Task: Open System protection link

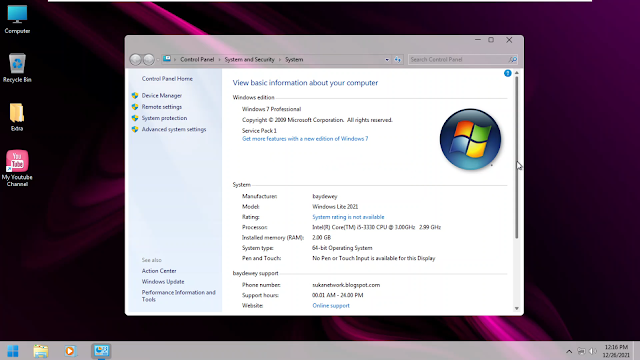Action: click(x=164, y=118)
